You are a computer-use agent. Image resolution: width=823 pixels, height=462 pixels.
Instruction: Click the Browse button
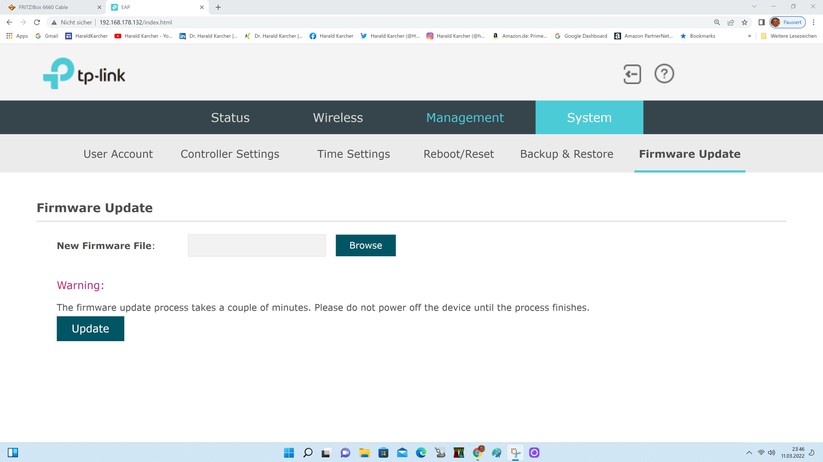[x=365, y=245]
